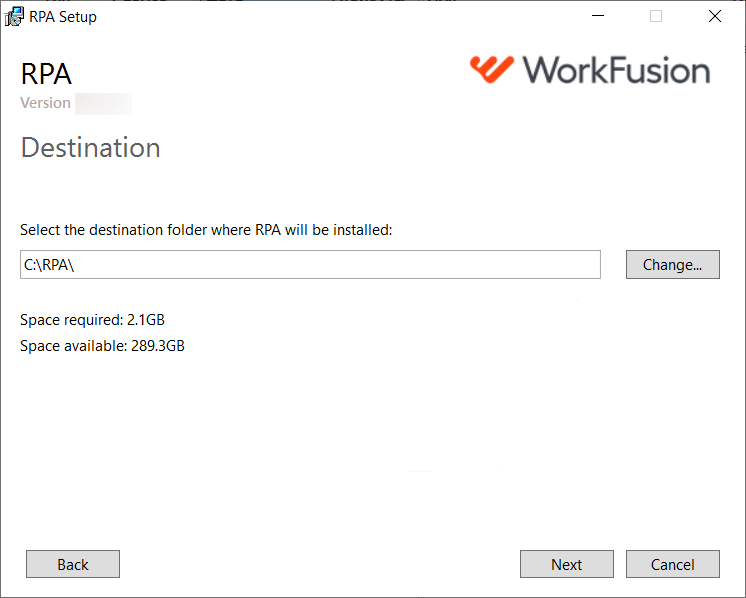
Task: Minimize the RPA Setup window
Action: tap(598, 16)
